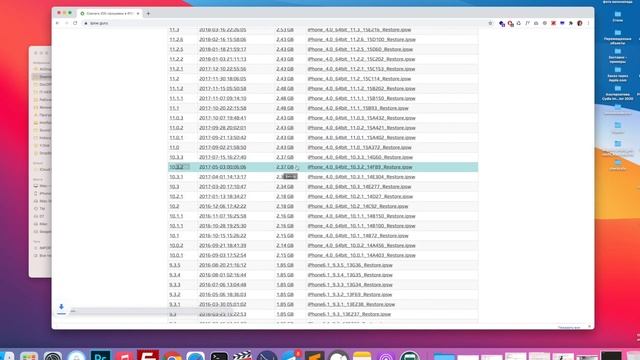This screenshot has width=640, height=360.
Task: Download the highlighted 10.3.2 14F89 Restore.ipsw file
Action: pyautogui.click(x=360, y=167)
